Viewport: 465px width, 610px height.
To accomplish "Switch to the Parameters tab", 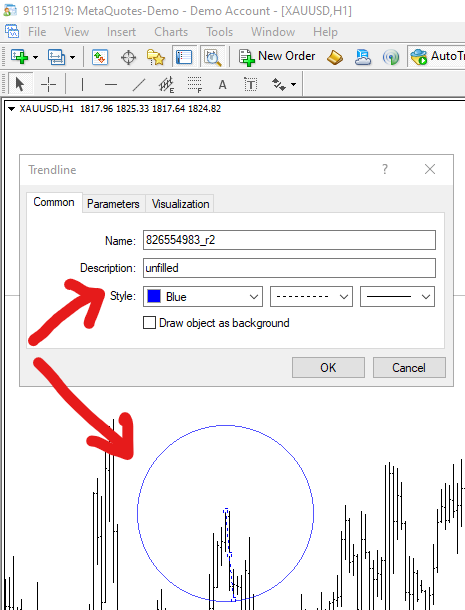I will coord(113,204).
